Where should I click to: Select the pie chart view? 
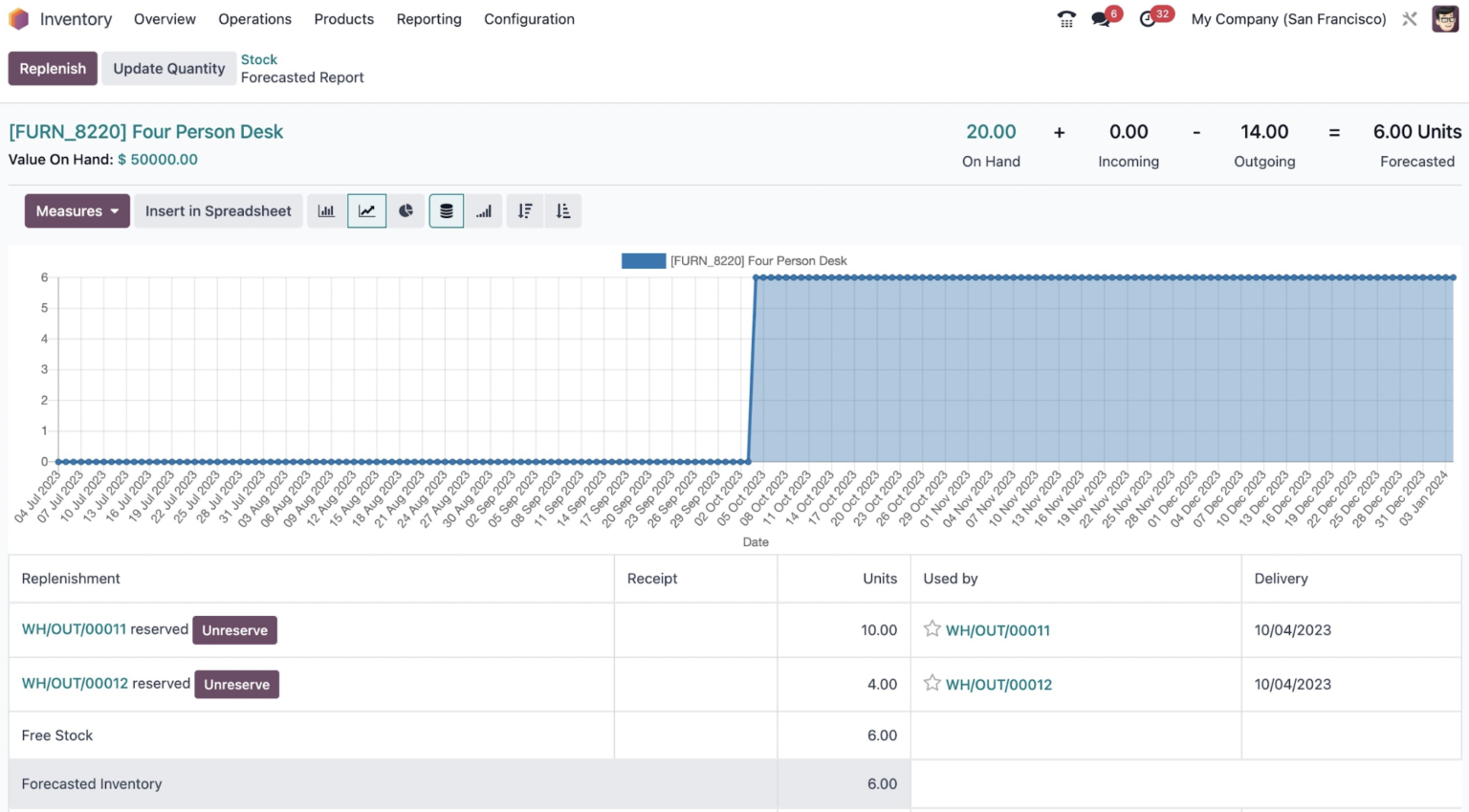click(x=406, y=210)
